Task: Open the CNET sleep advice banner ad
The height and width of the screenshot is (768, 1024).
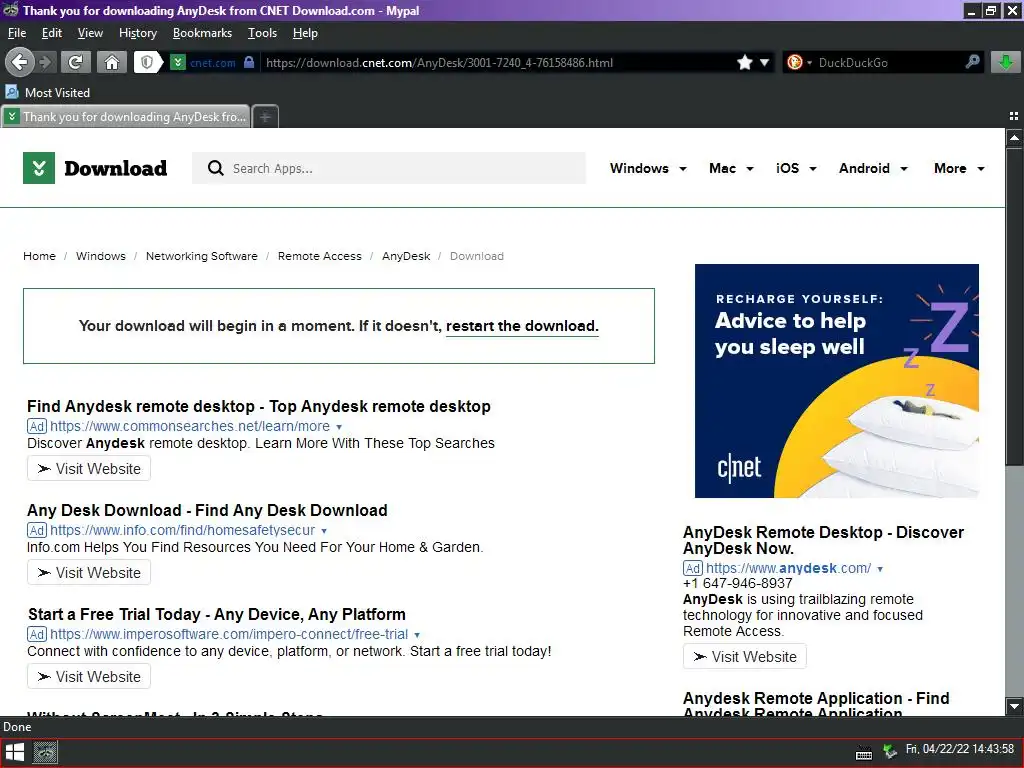Action: point(837,381)
